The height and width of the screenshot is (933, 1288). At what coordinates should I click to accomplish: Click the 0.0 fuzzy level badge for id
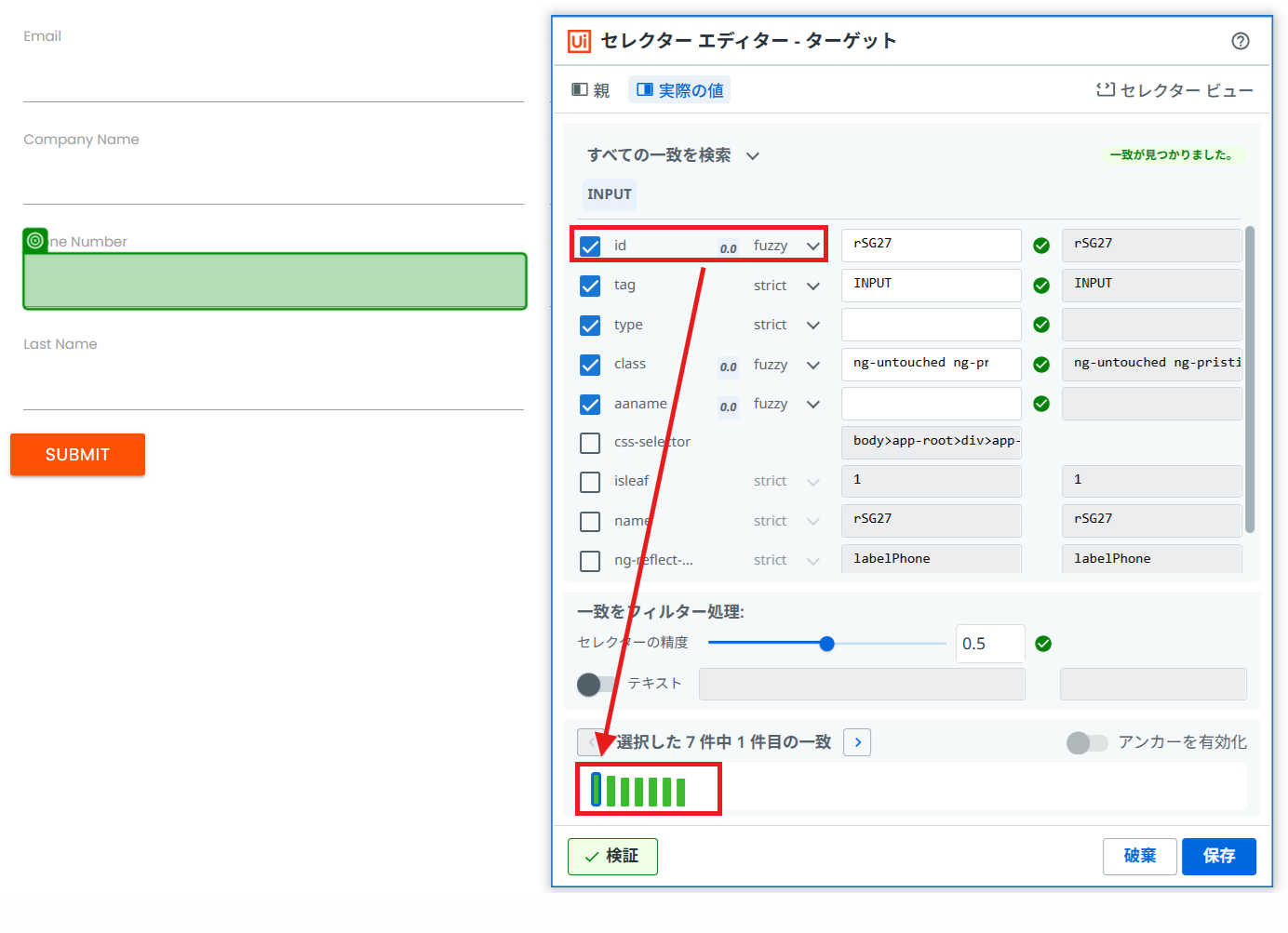(728, 247)
